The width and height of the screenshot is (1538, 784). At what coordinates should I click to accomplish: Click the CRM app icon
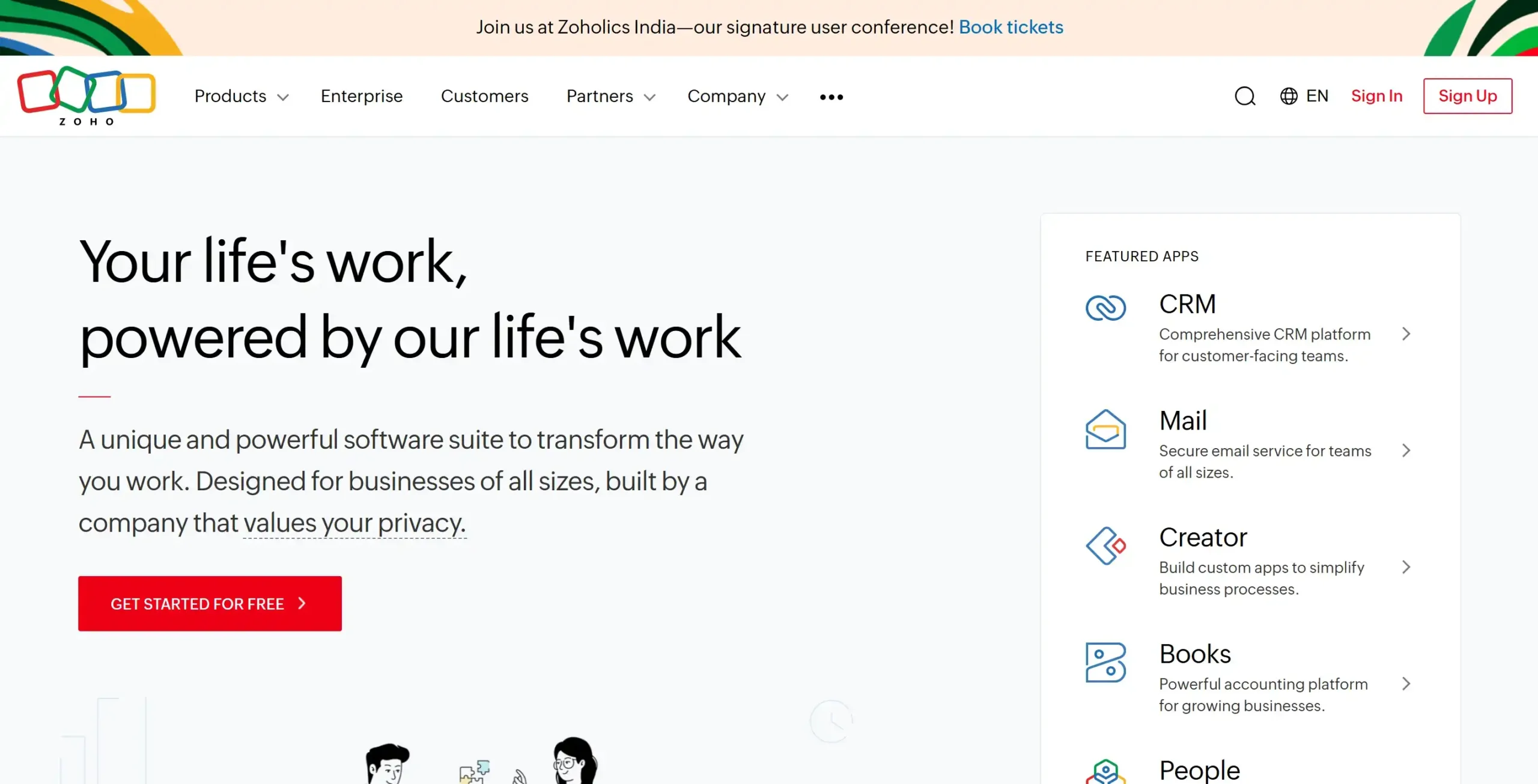1105,308
